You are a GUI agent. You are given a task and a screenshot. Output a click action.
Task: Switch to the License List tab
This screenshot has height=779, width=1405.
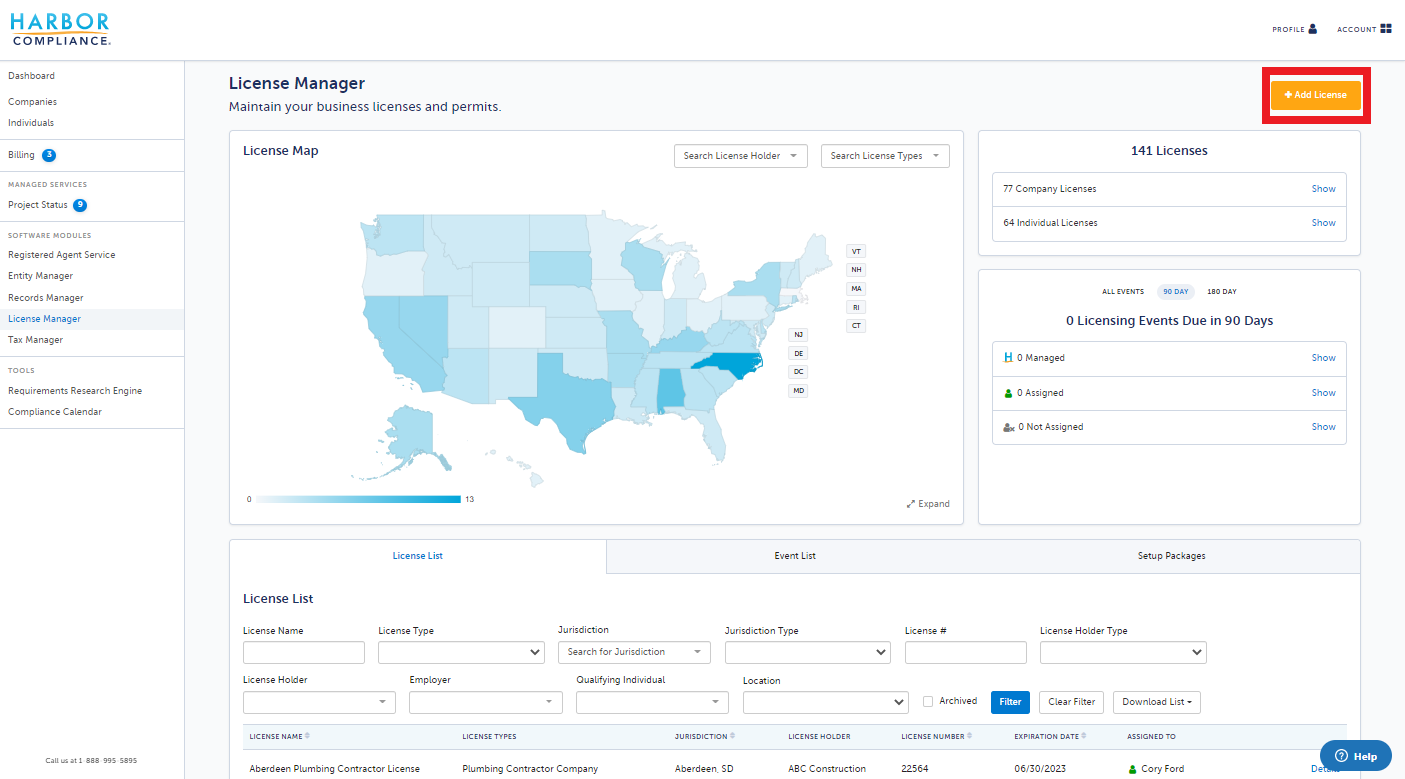pyautogui.click(x=418, y=556)
